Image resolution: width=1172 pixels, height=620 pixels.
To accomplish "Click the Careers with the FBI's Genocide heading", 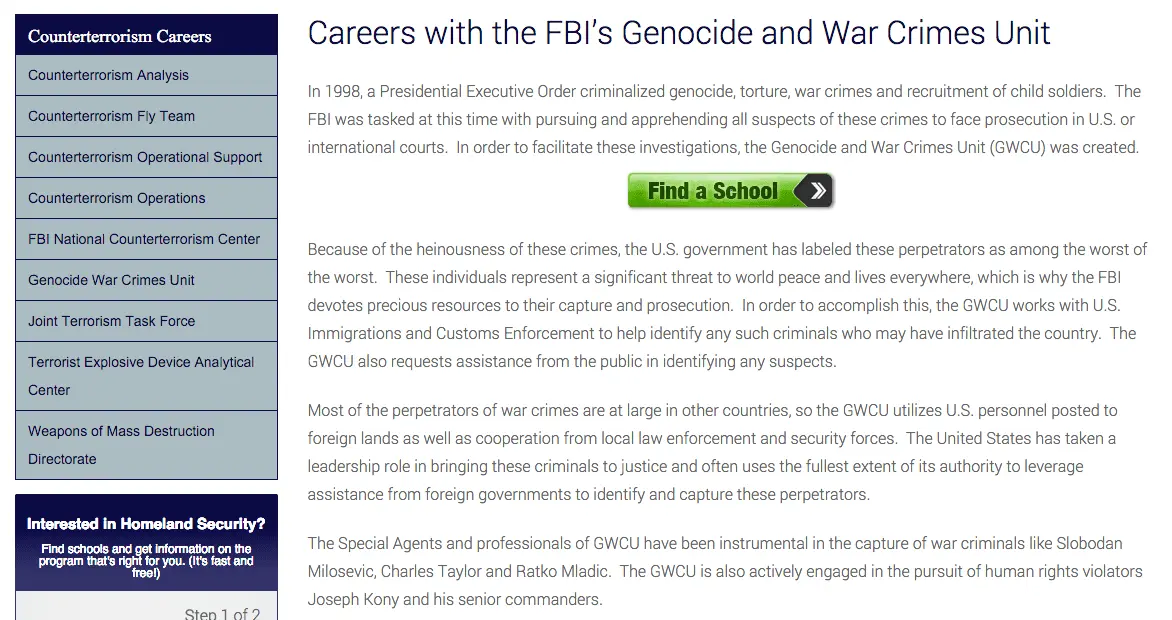I will tap(679, 33).
